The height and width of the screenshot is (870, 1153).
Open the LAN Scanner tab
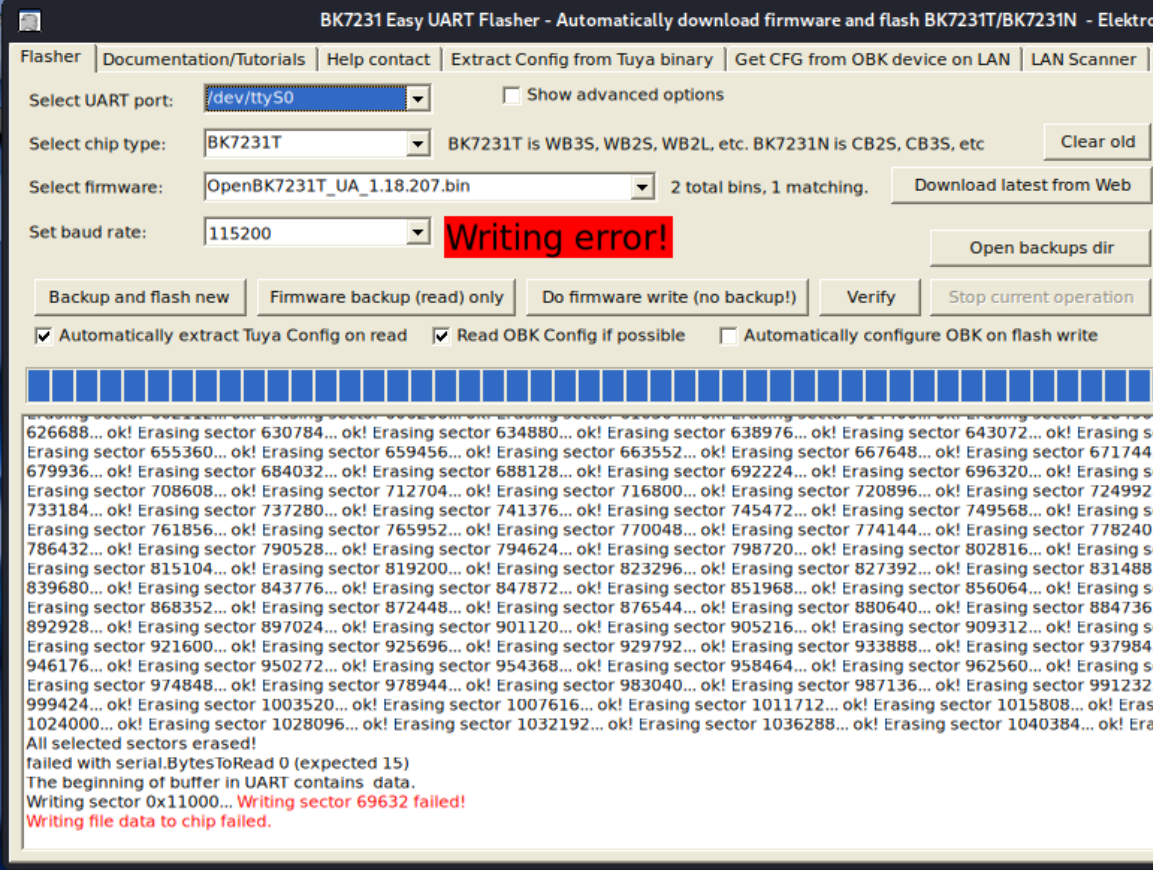[1083, 60]
